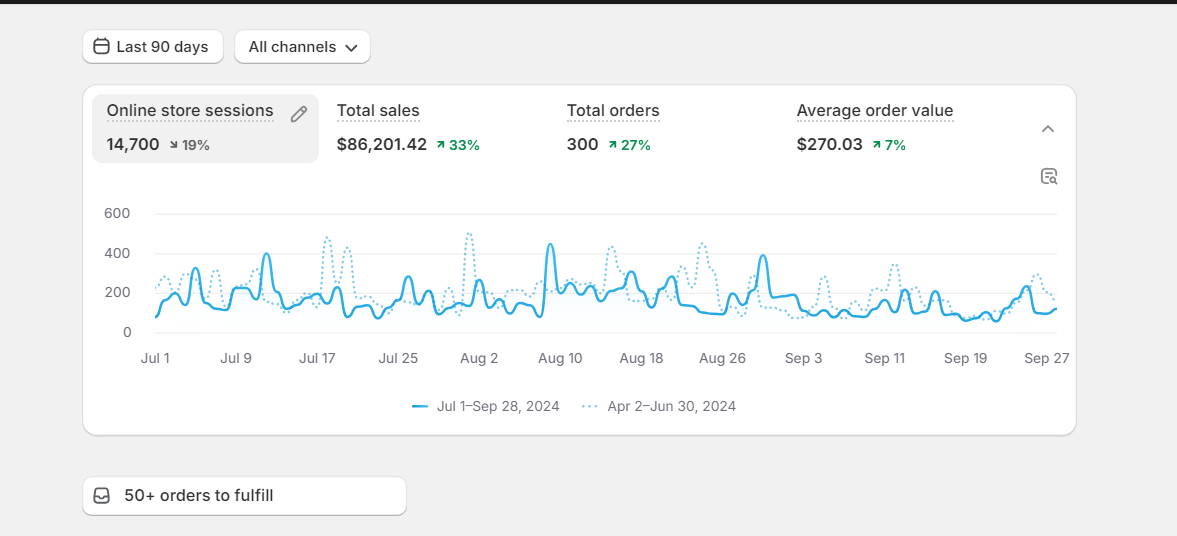Image resolution: width=1177 pixels, height=536 pixels.
Task: Open the 50+ orders to fulfill button
Action: pos(244,496)
